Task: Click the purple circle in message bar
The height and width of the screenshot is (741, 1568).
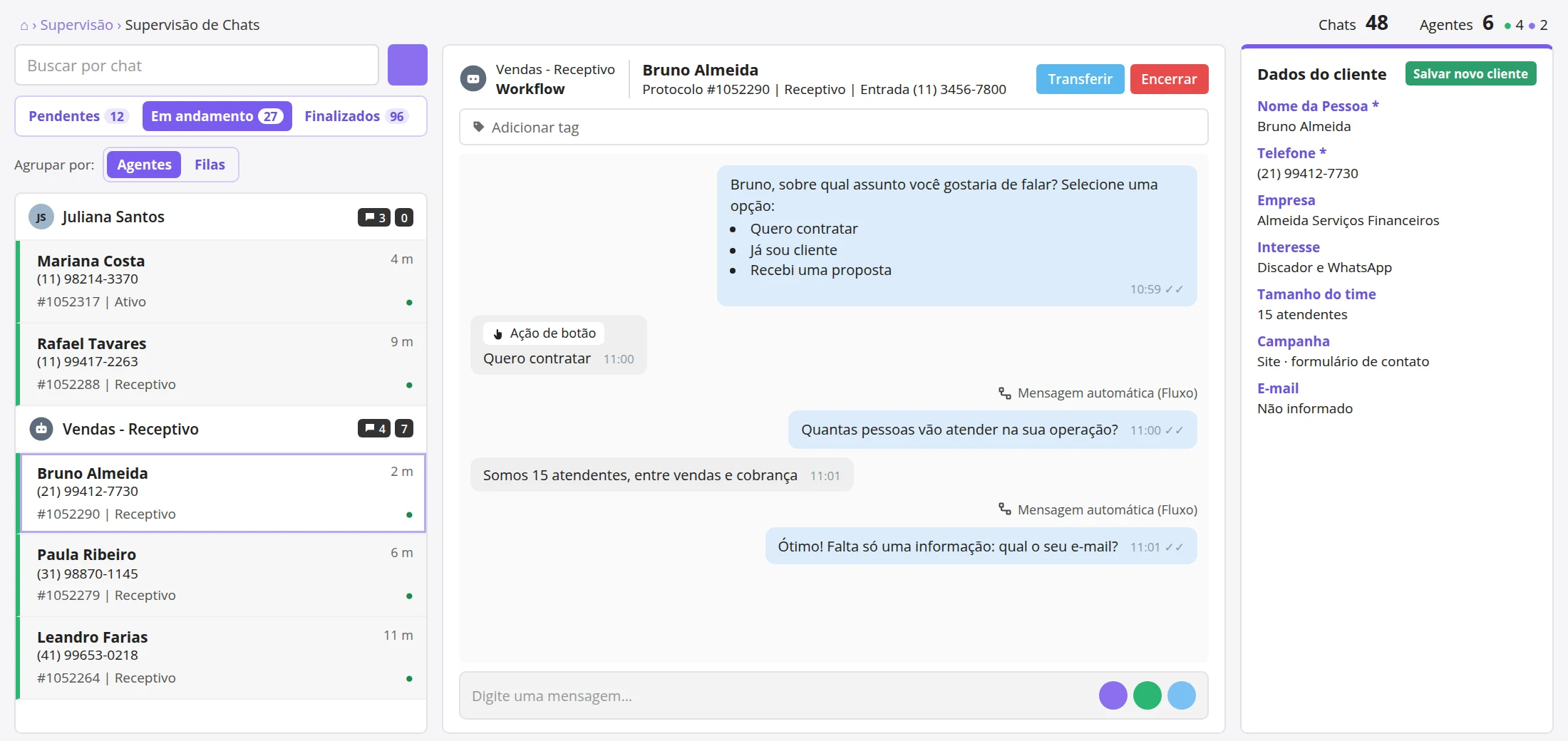Action: tap(1113, 695)
